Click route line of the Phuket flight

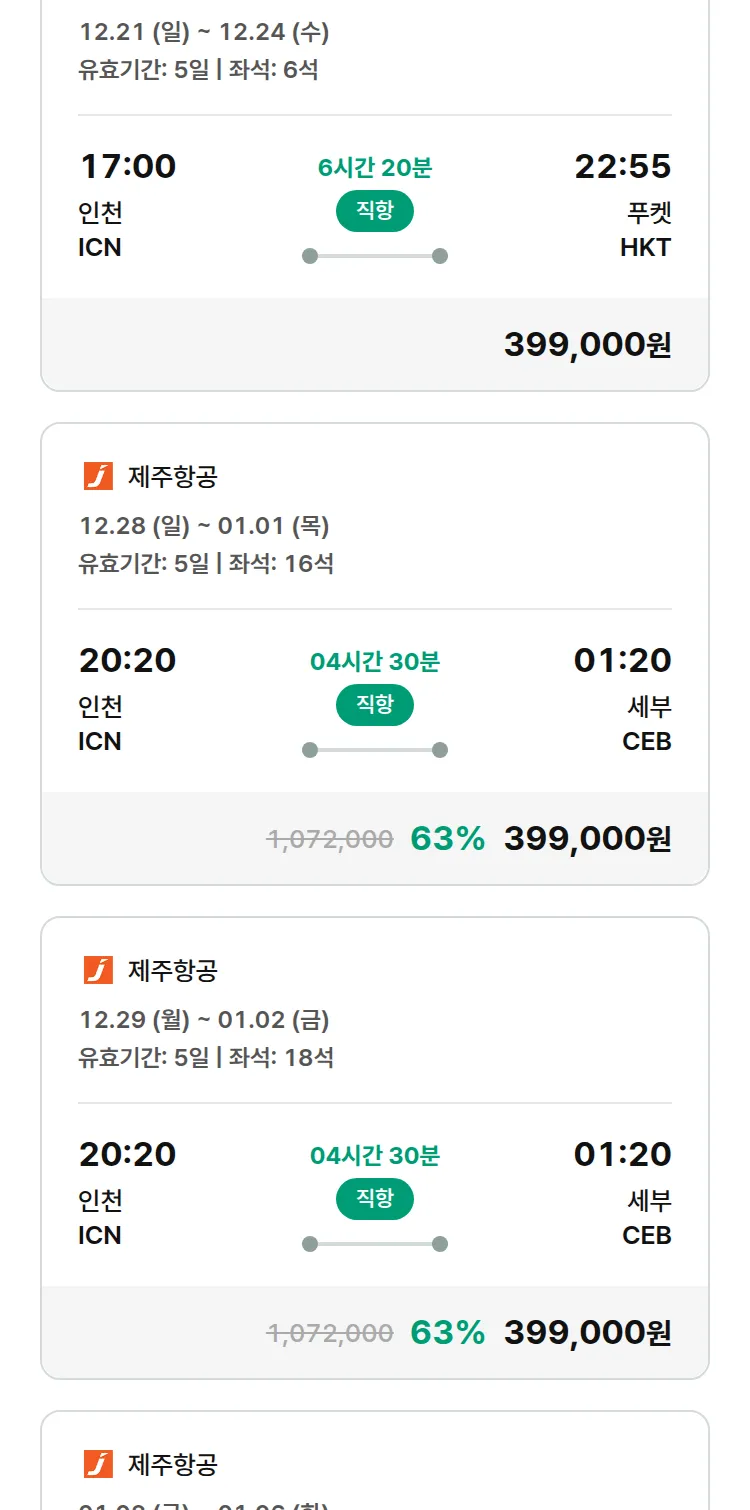pyautogui.click(x=375, y=256)
